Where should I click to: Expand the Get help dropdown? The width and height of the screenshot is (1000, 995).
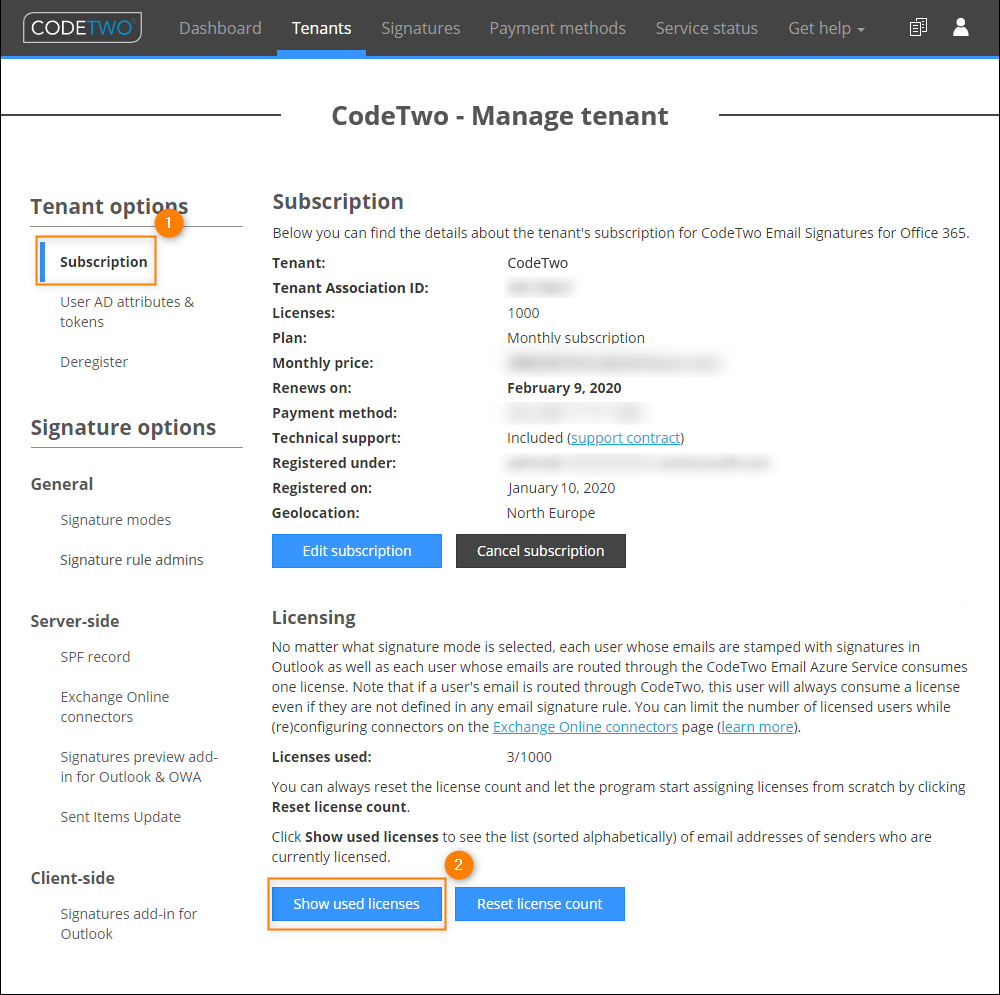coord(826,28)
